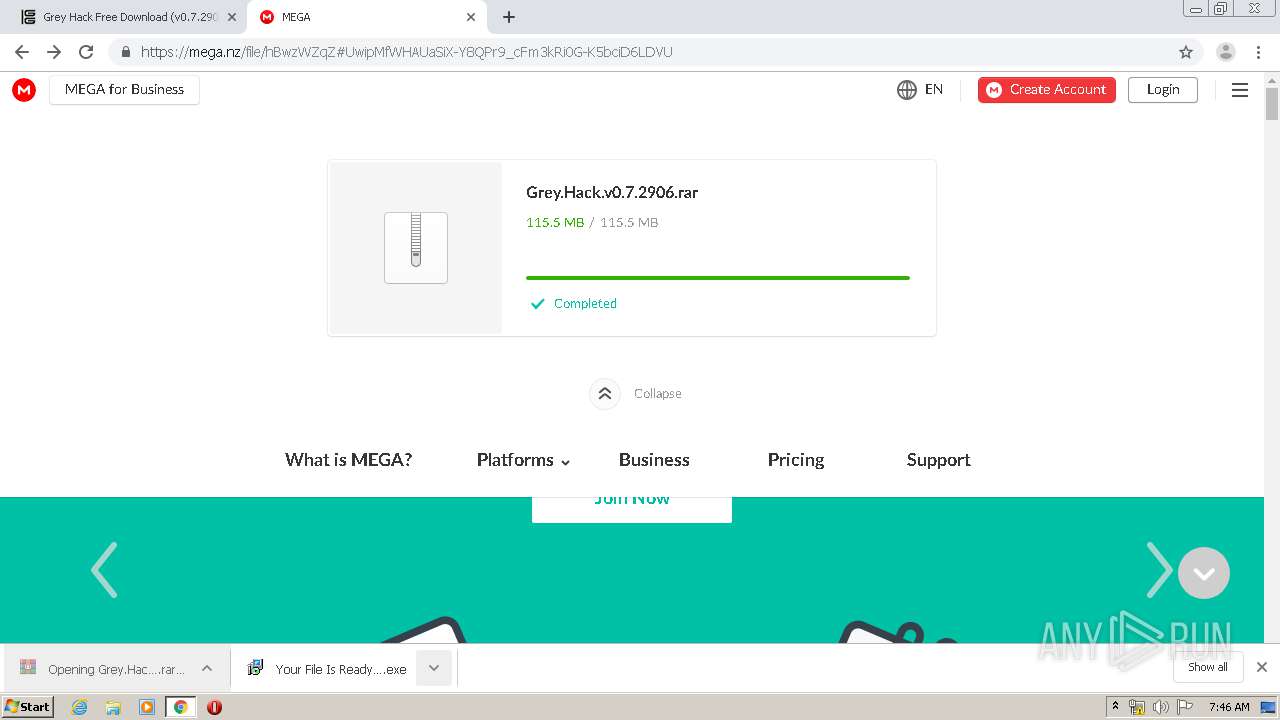Open the globe language selector icon
This screenshot has width=1280, height=720.
pyautogui.click(x=907, y=90)
